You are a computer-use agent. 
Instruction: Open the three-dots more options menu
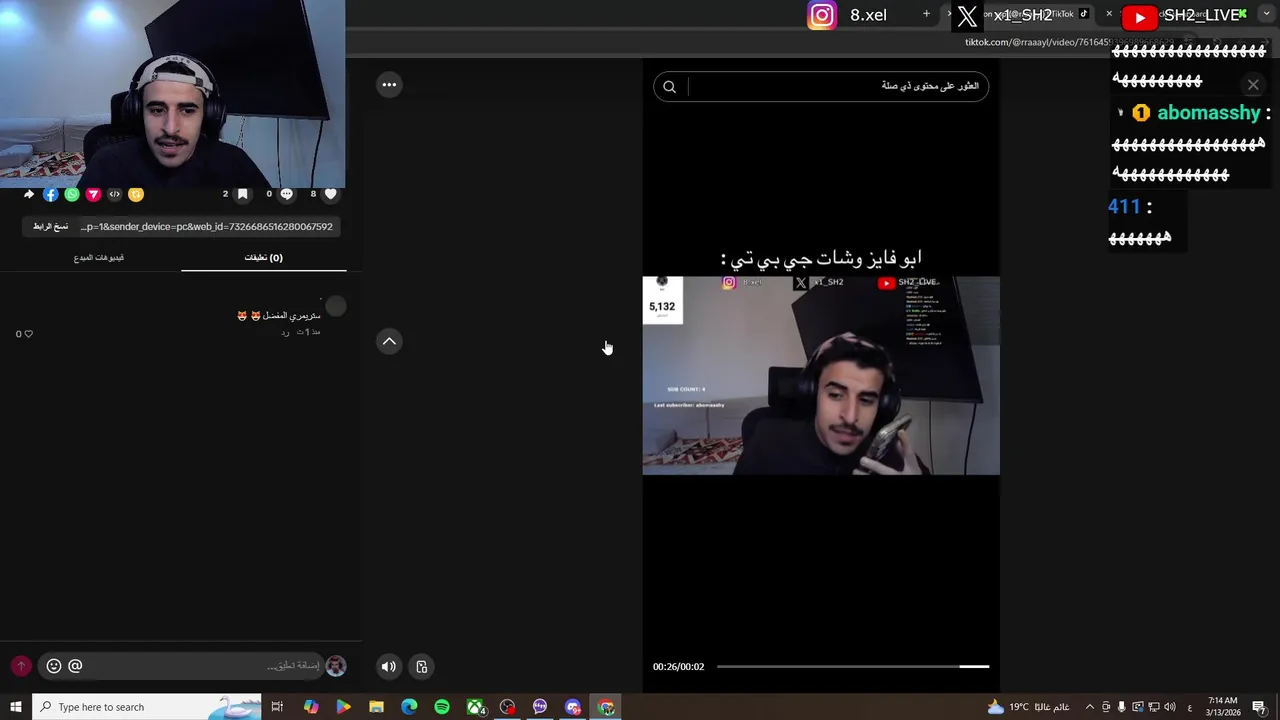click(x=389, y=85)
